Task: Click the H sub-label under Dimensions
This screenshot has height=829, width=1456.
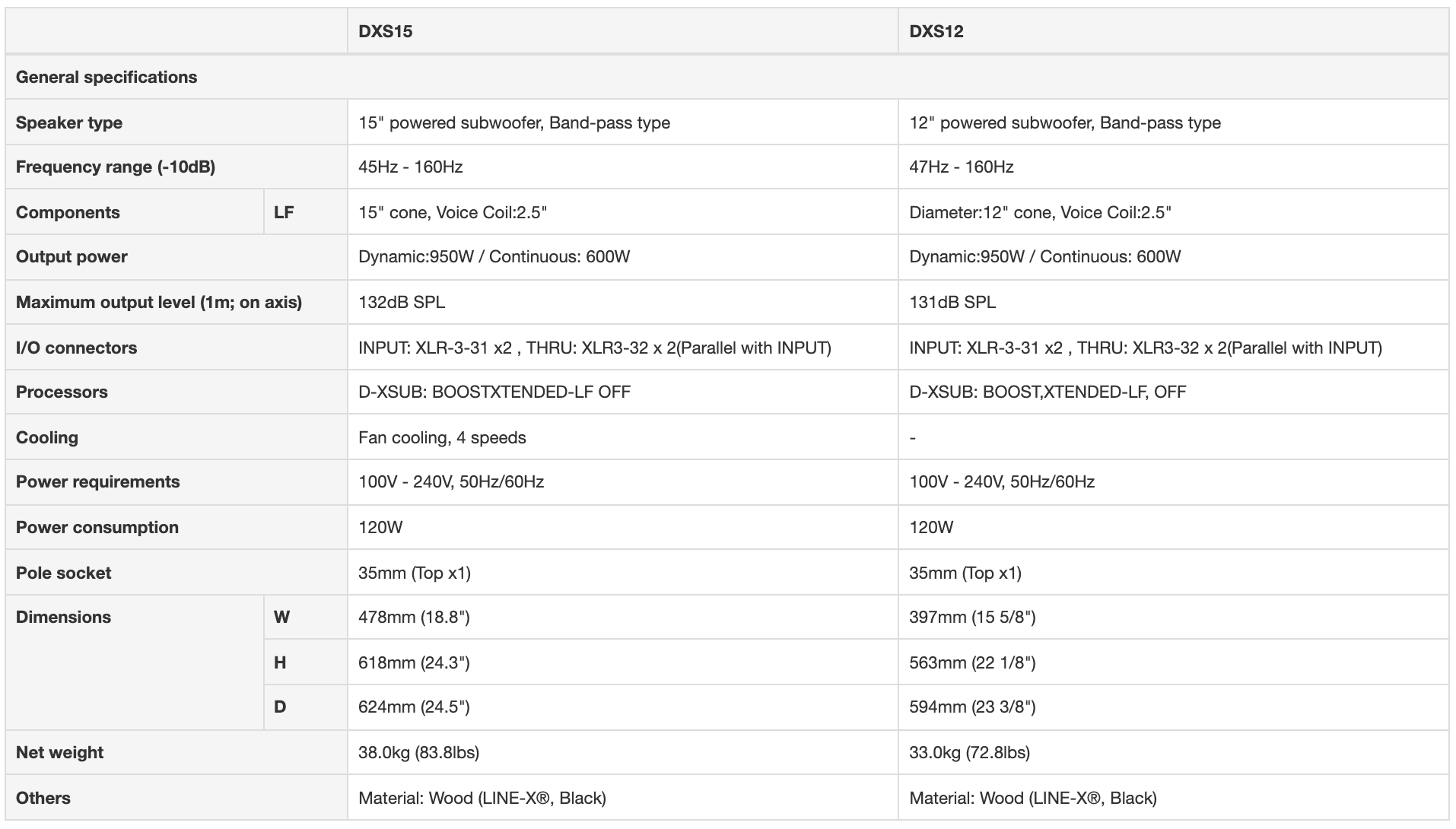Action: pos(280,663)
